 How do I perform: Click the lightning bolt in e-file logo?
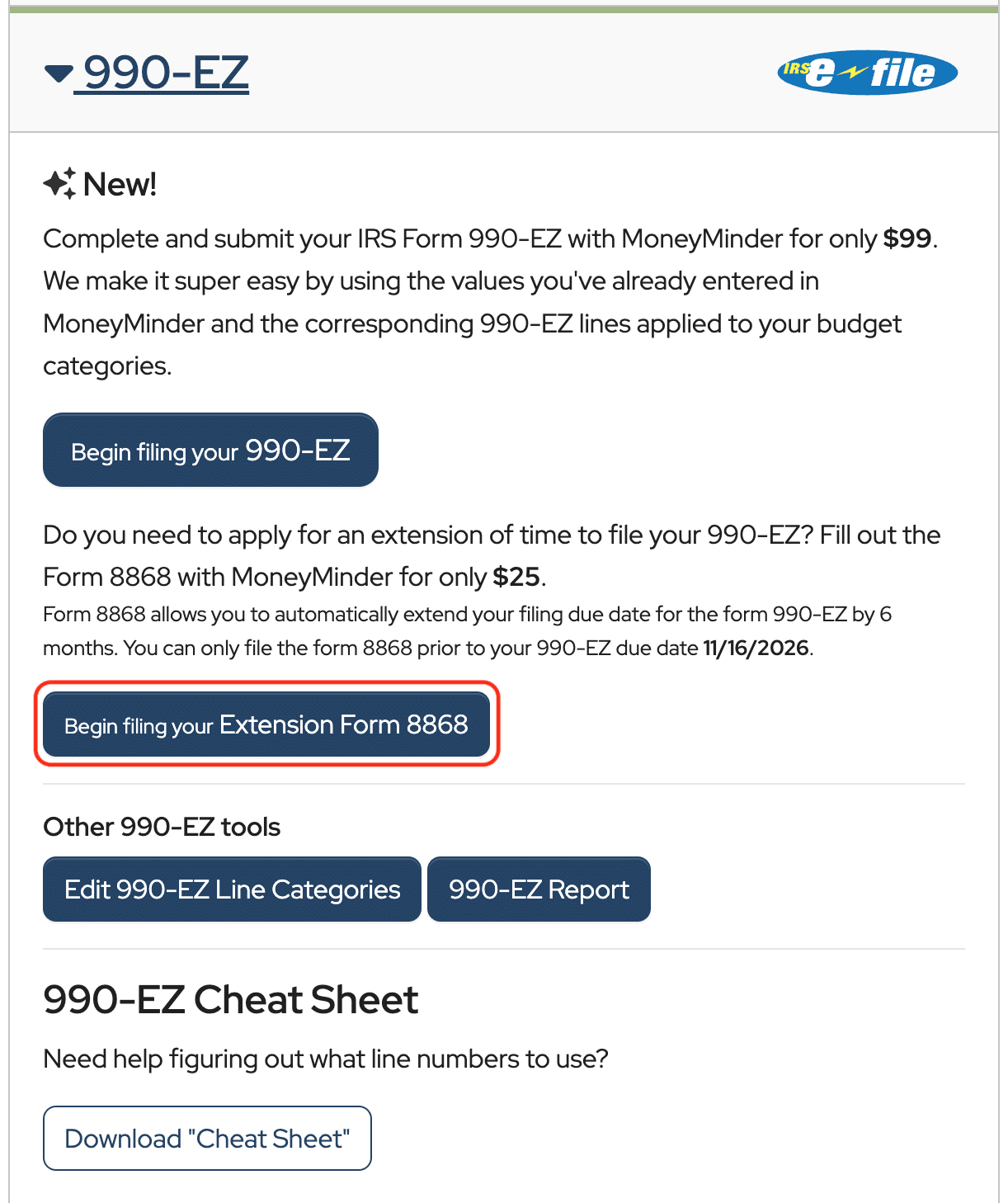click(851, 73)
